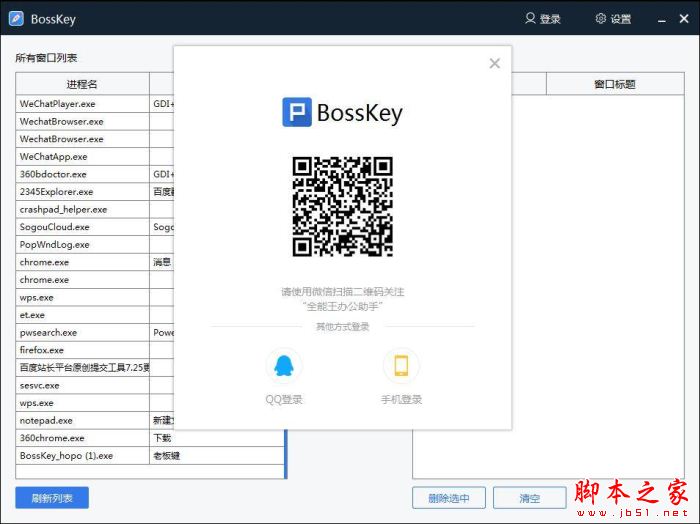Click the BossKey logo in login dialog
The width and height of the screenshot is (700, 524).
click(342, 112)
